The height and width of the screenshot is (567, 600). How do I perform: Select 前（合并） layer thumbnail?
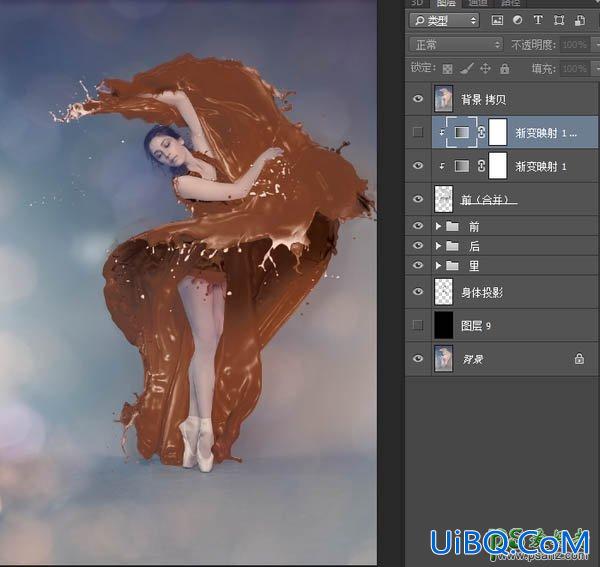(x=444, y=199)
